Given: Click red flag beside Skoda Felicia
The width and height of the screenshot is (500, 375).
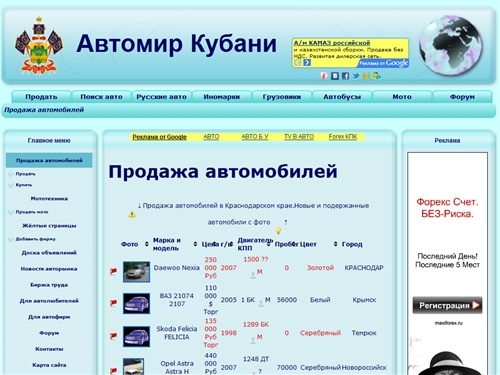Looking at the screenshot, I should pos(113,336).
